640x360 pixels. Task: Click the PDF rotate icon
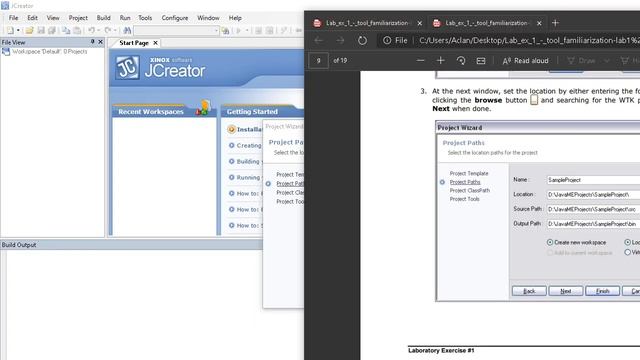tap(461, 61)
